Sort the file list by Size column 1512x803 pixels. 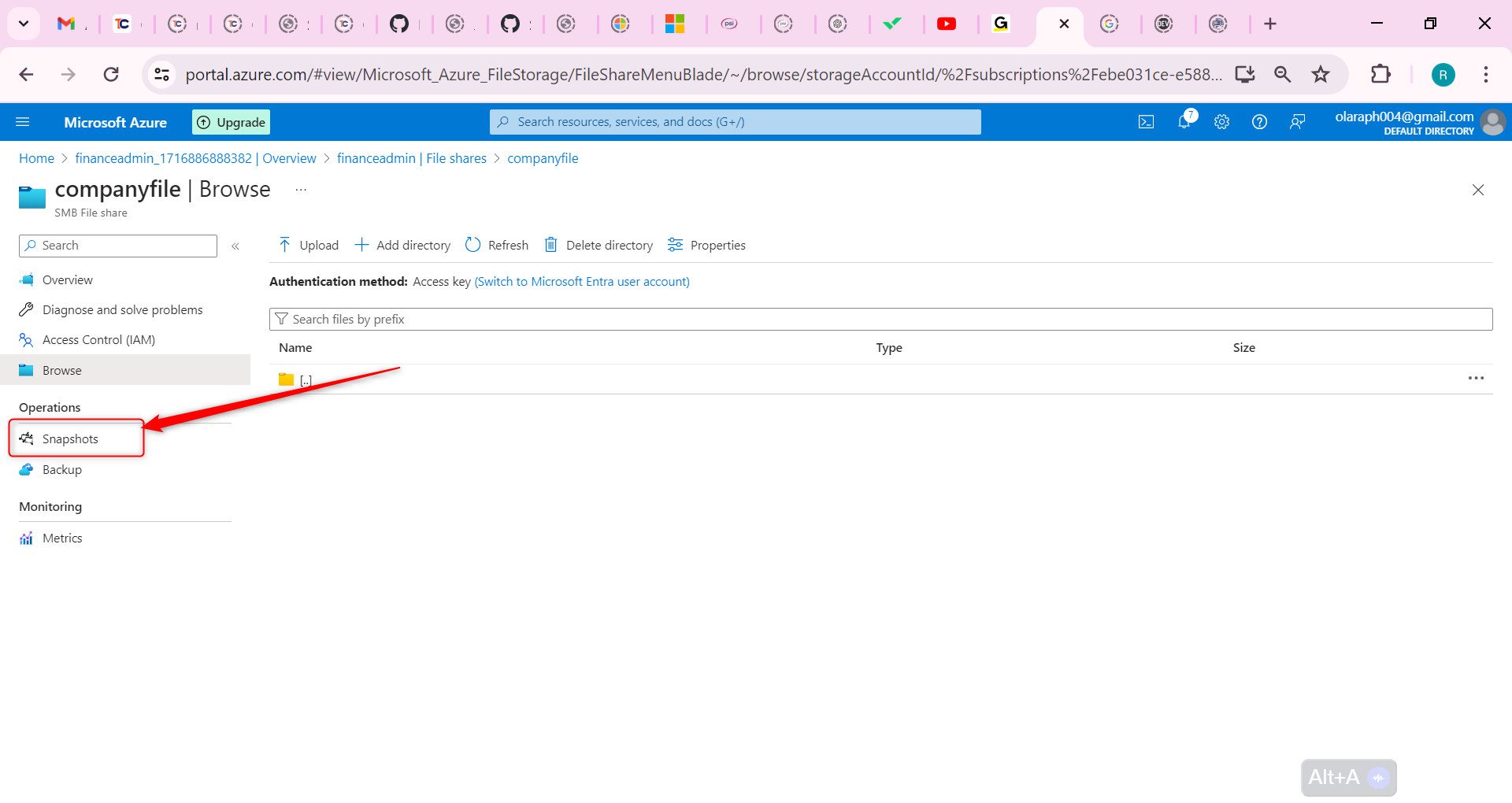tap(1244, 348)
